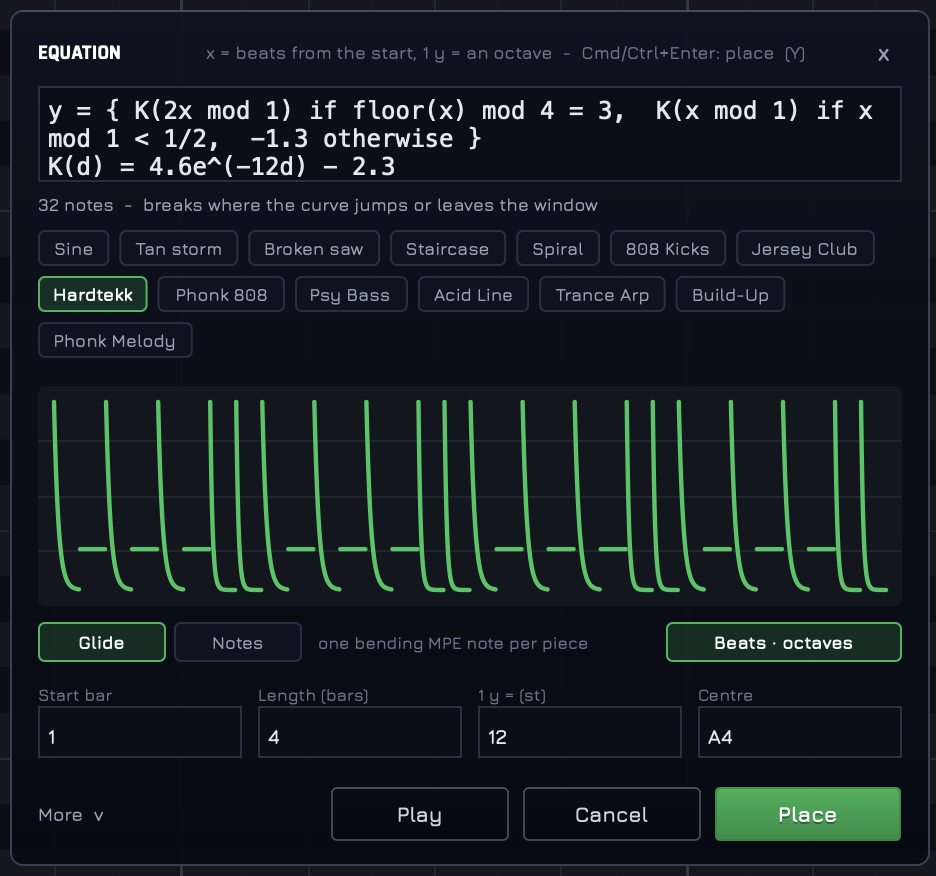Select the Trance Arp preset
This screenshot has width=936, height=876.
tap(602, 294)
